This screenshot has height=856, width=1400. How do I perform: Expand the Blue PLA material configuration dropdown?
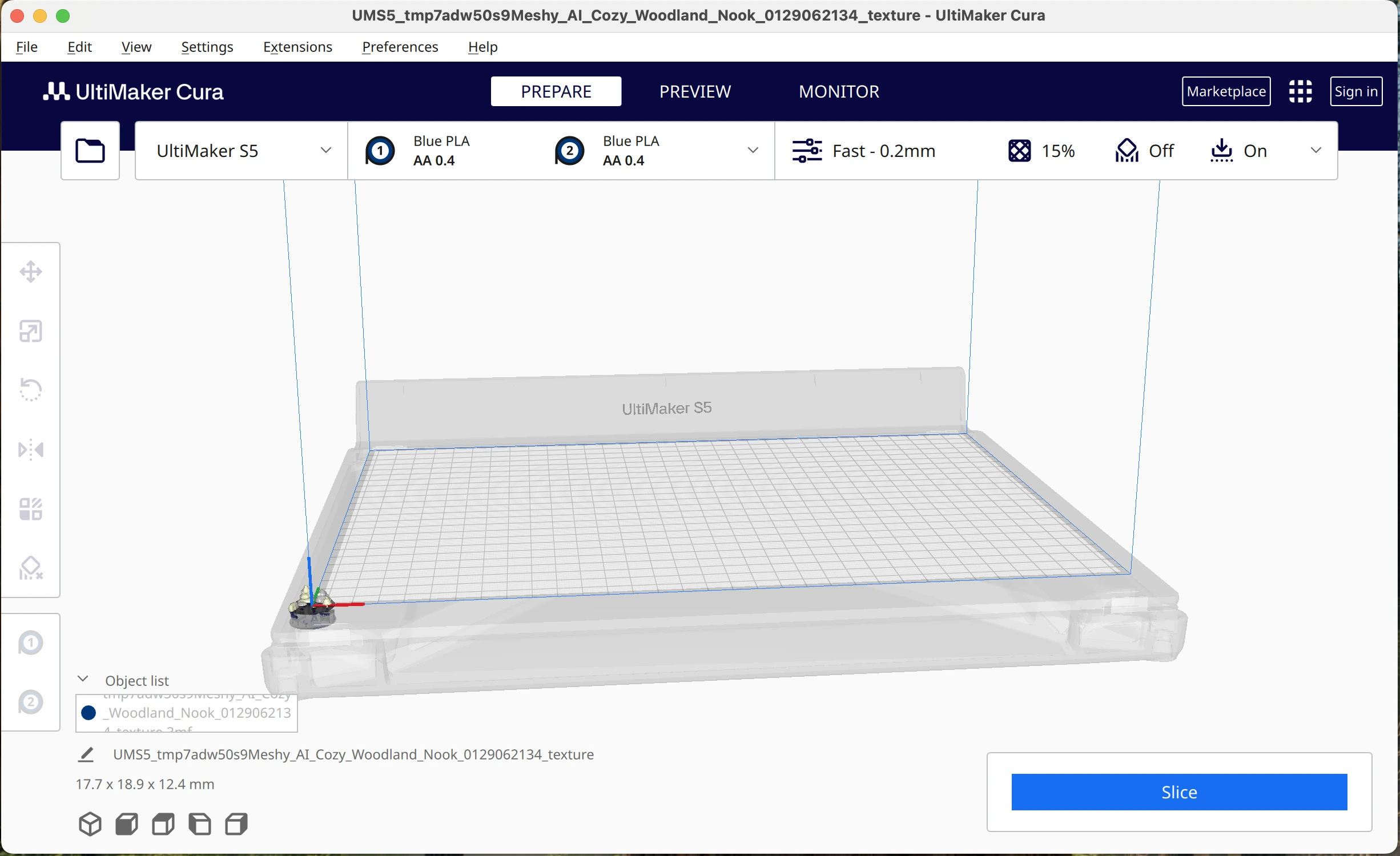[753, 151]
